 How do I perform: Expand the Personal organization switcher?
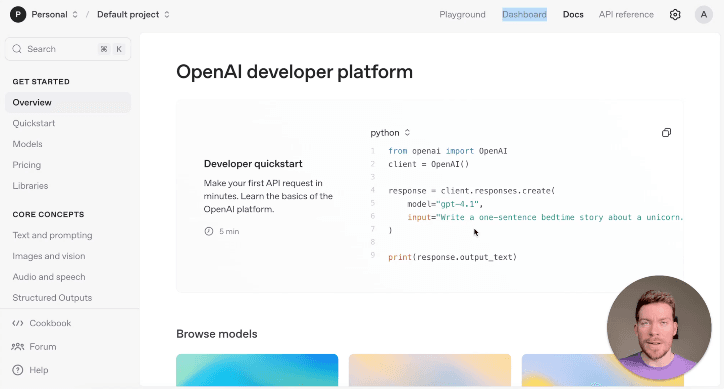(75, 15)
